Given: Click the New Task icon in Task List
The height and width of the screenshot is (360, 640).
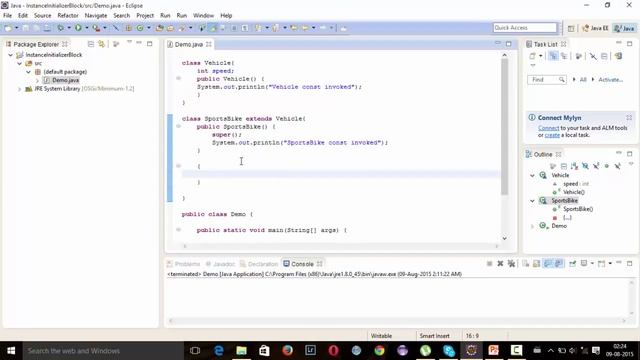Looking at the screenshot, I should click(x=532, y=56).
